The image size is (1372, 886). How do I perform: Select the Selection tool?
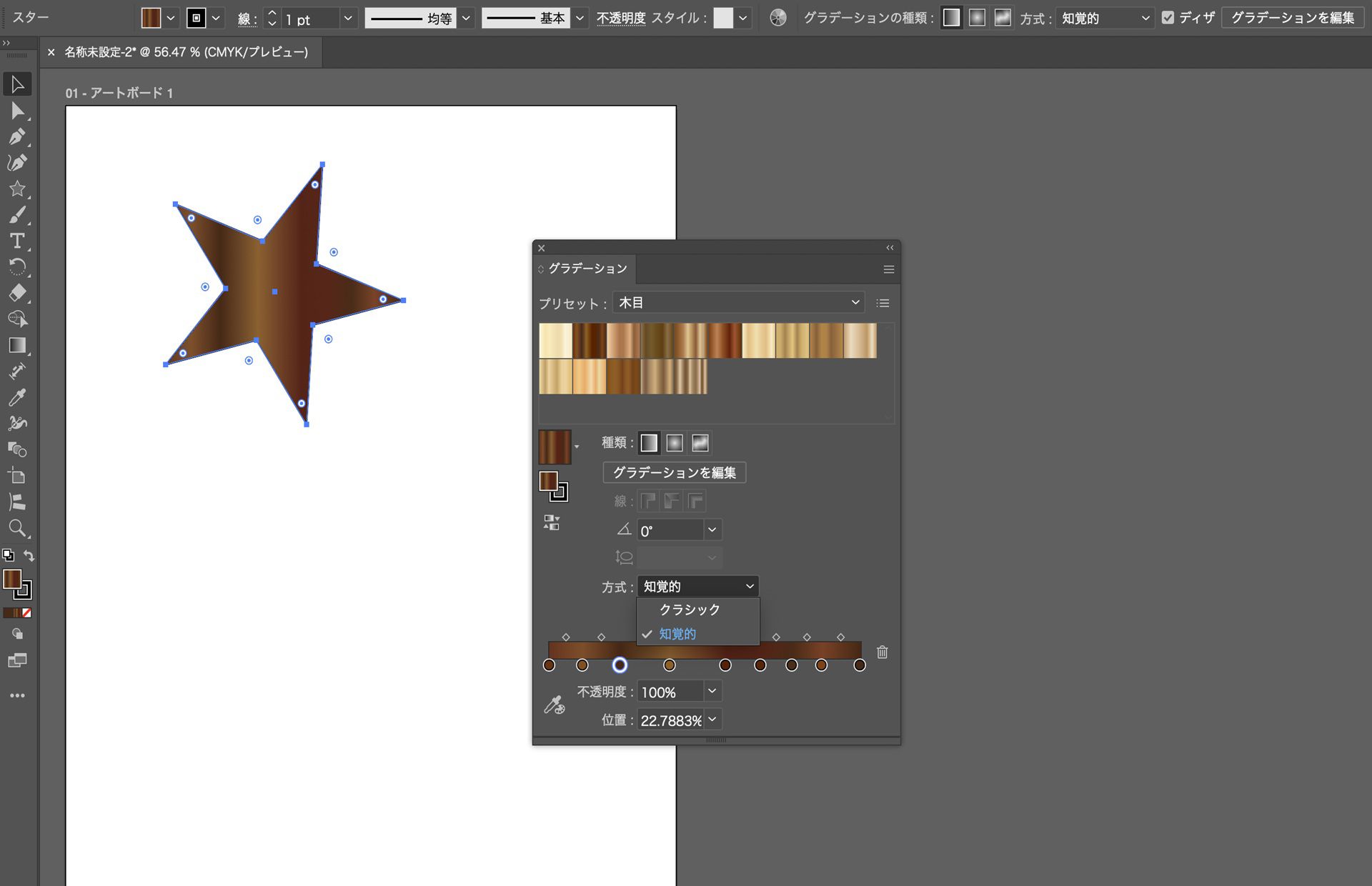17,84
